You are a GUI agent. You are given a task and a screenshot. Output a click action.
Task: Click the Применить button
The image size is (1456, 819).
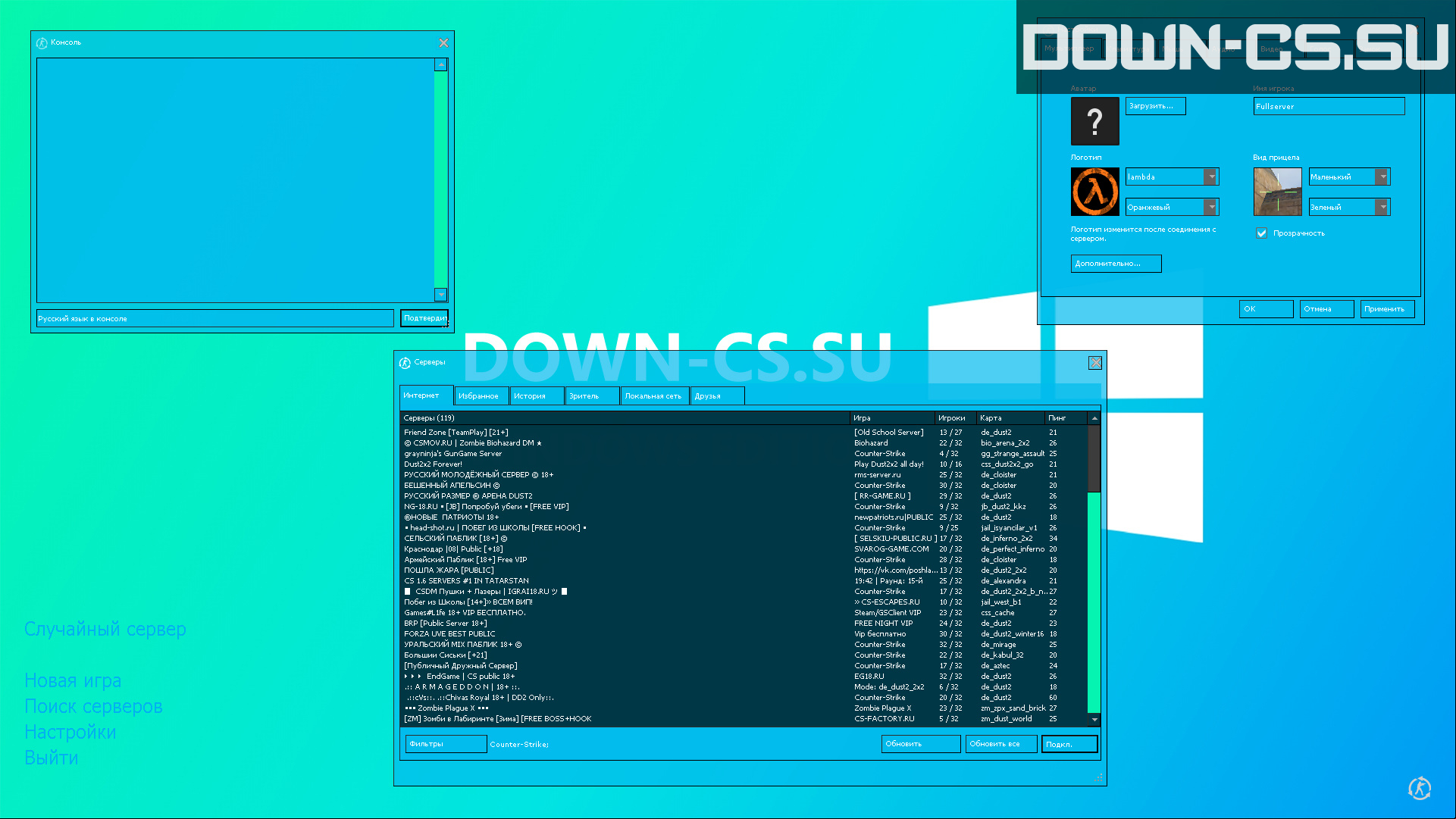tap(1387, 309)
